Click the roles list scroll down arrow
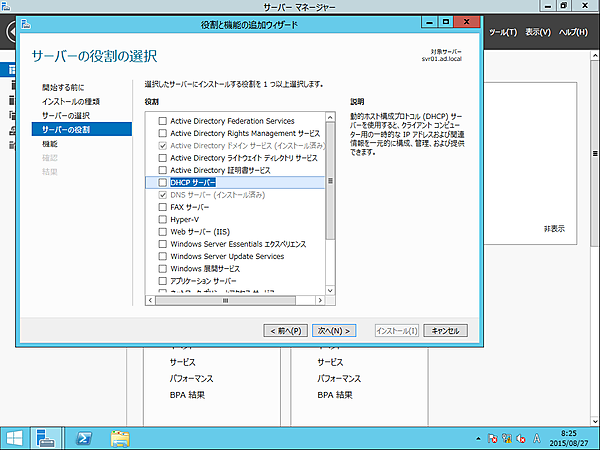This screenshot has height=450, width=600. point(330,290)
